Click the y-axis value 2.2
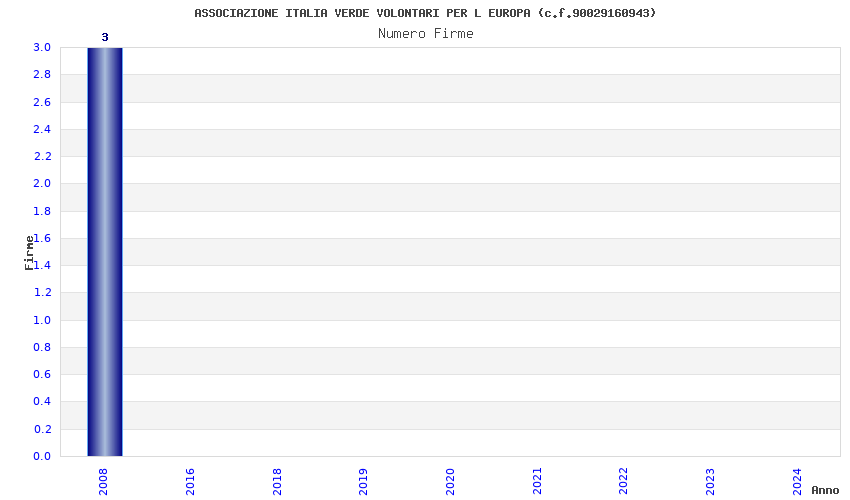 tap(42, 156)
